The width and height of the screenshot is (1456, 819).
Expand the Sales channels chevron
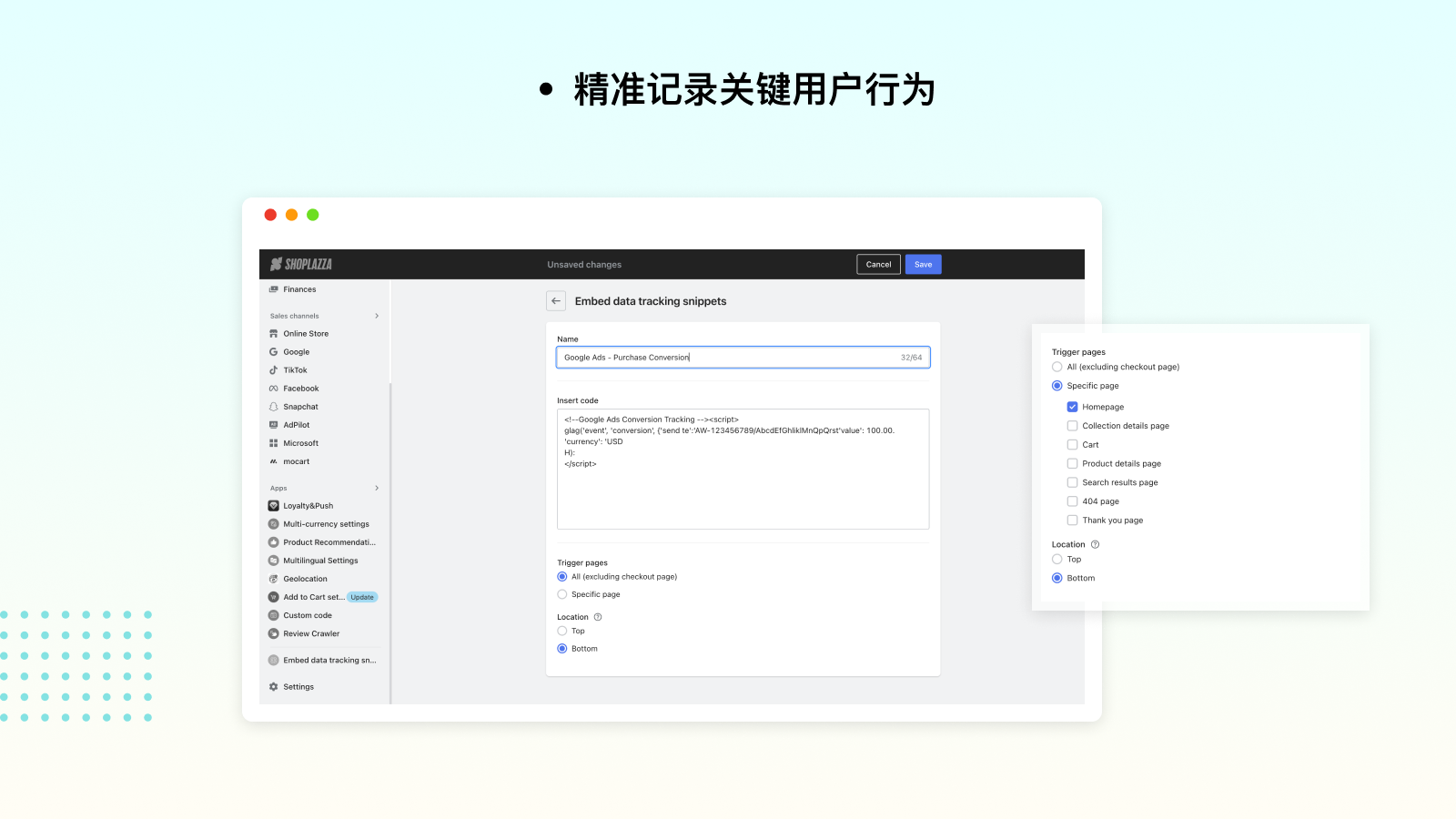[377, 316]
